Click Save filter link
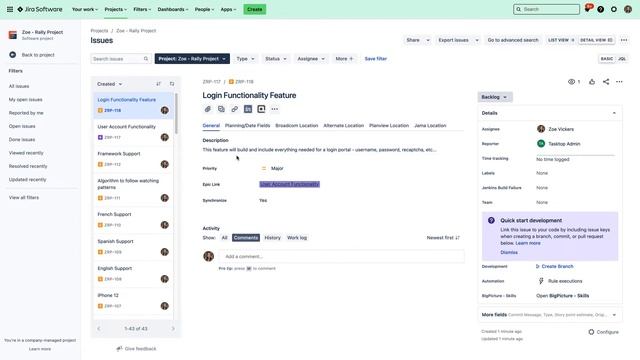 pos(376,59)
